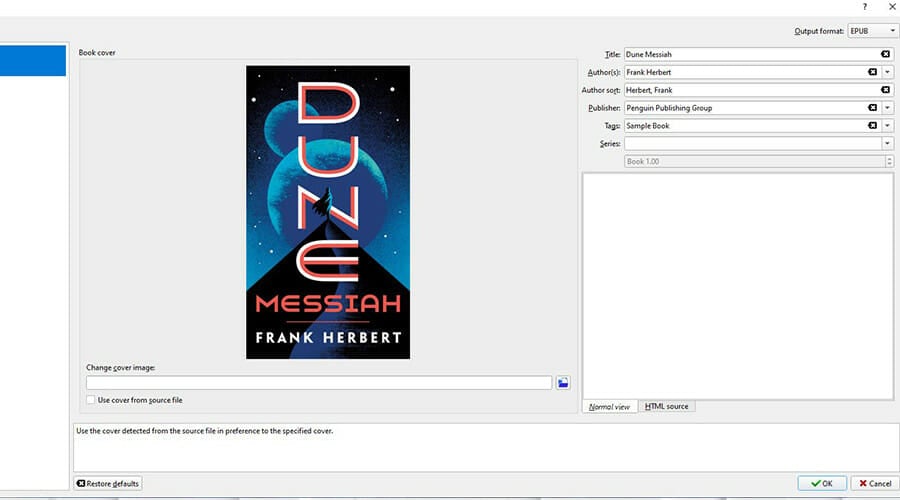Image resolution: width=900 pixels, height=500 pixels.
Task: Clear the Author sort field
Action: 886,90
